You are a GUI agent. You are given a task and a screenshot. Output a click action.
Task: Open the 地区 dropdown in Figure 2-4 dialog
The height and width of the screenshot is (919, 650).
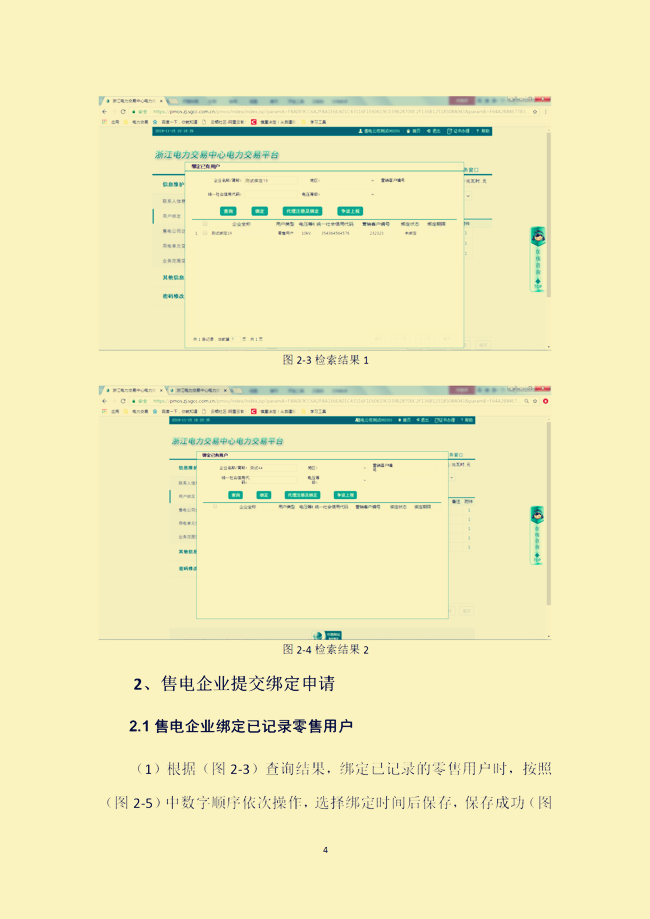click(x=342, y=467)
